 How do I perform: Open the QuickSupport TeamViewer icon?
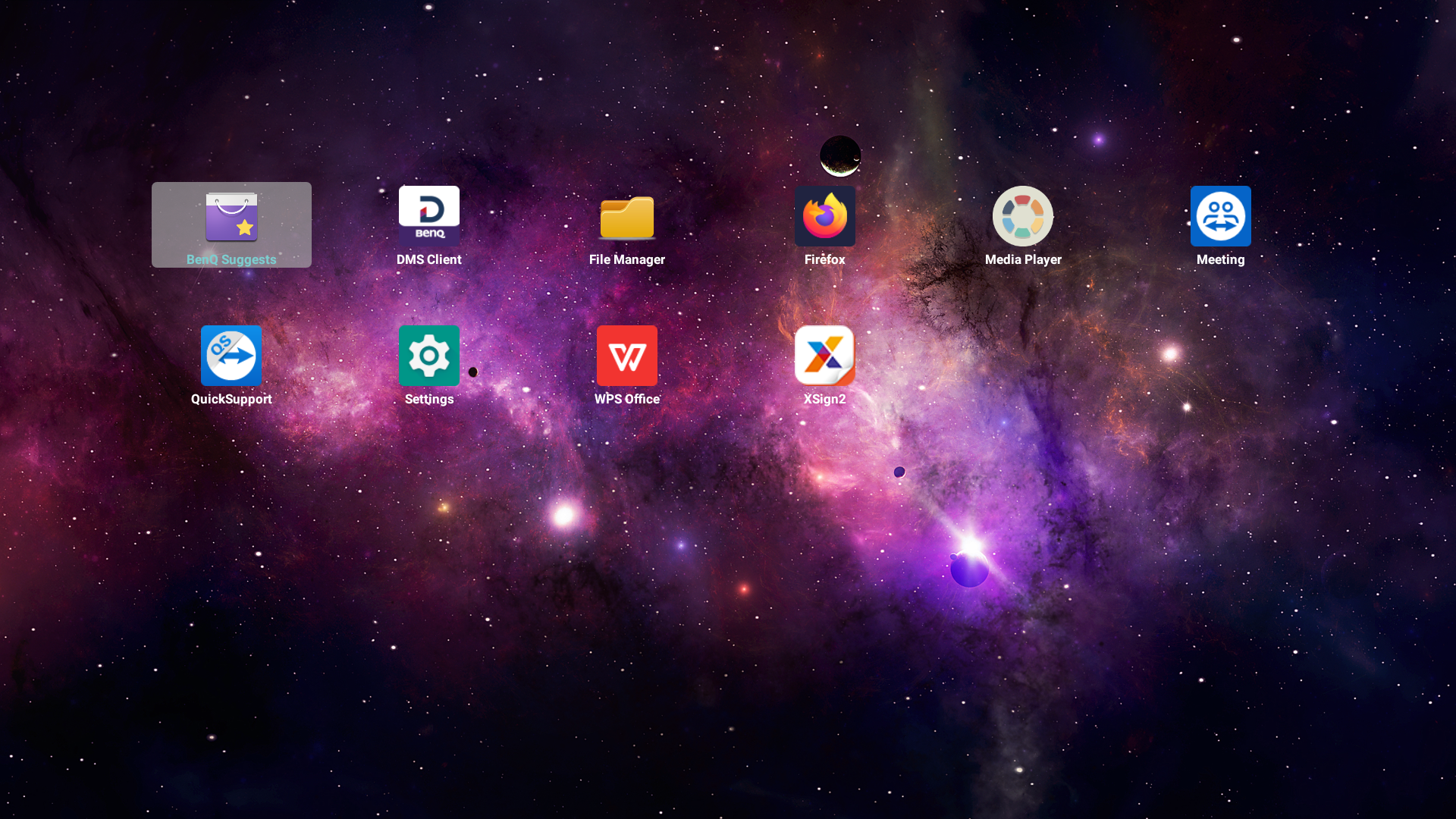[231, 356]
